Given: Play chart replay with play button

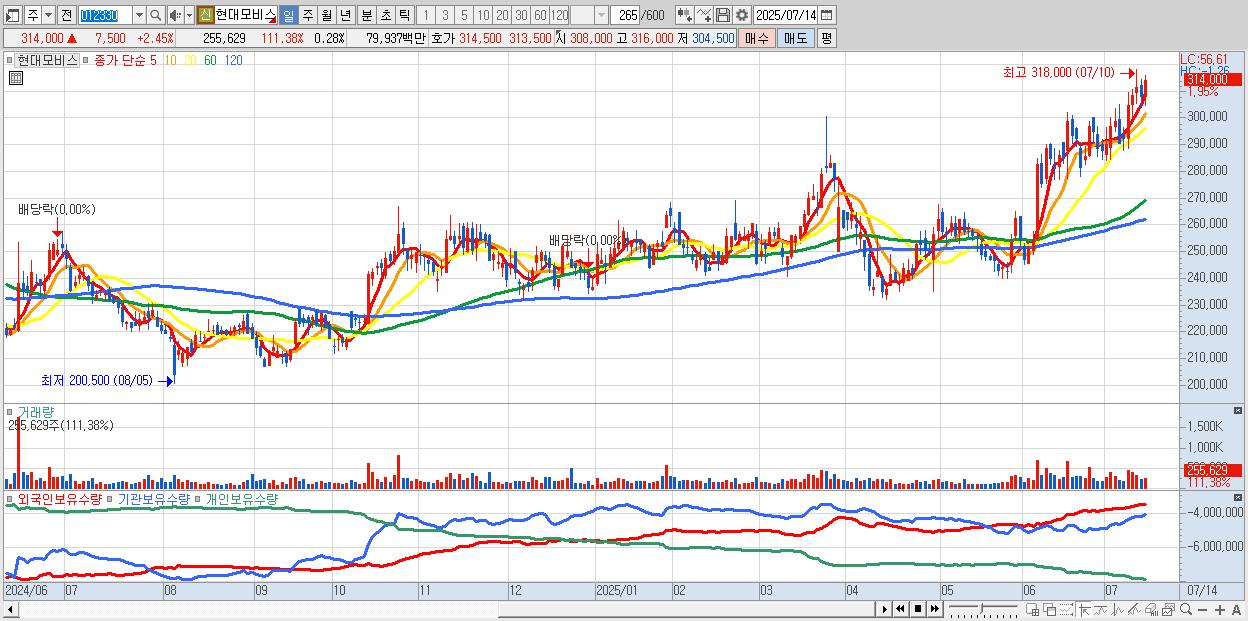Looking at the screenshot, I should tap(884, 609).
